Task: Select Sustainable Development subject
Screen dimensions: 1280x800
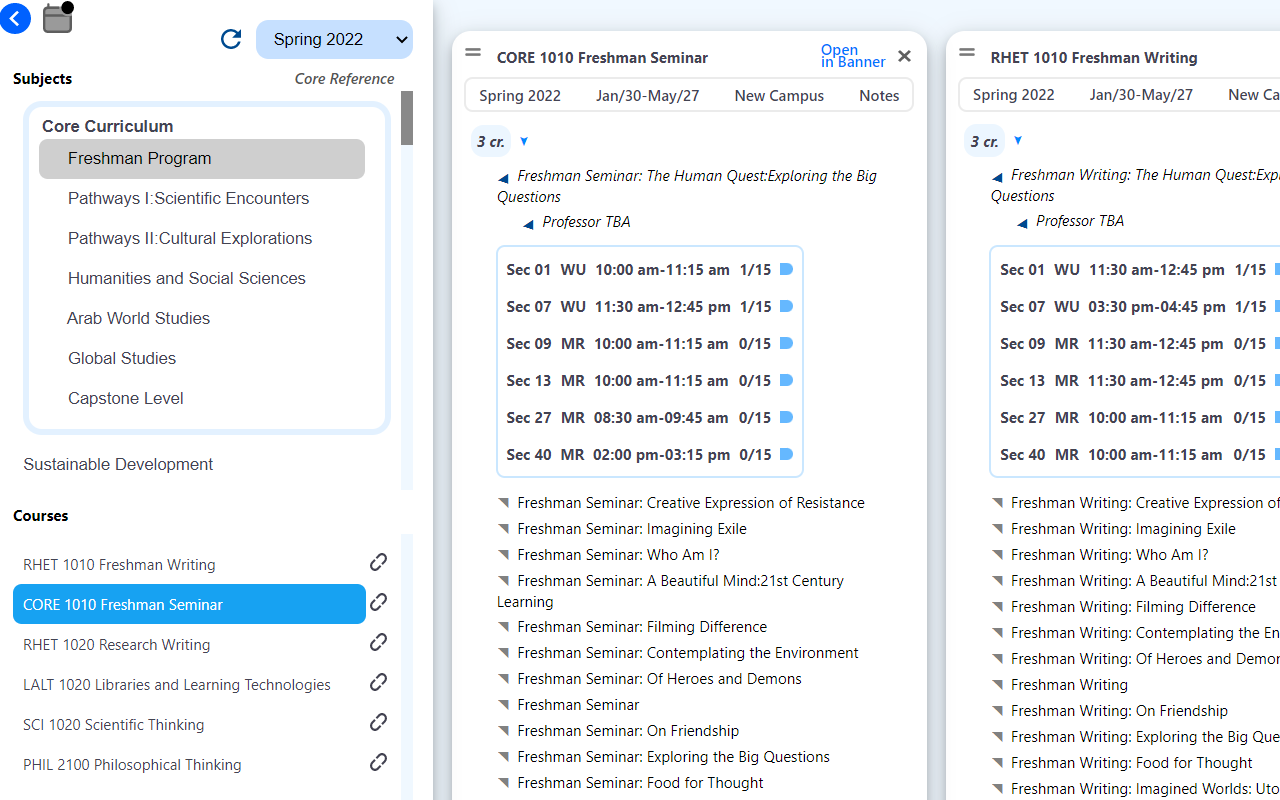Action: [118, 464]
